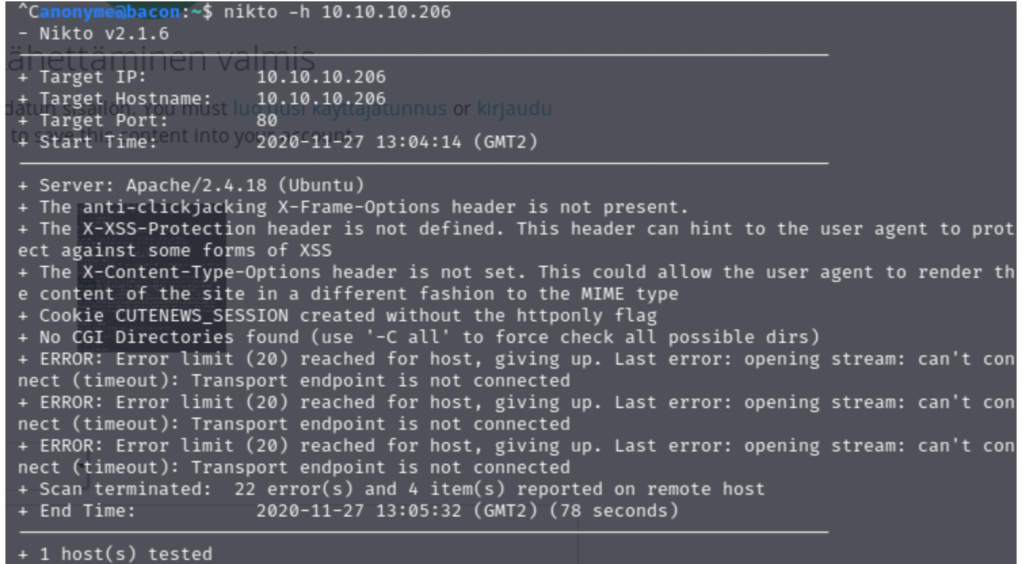Click the "kirjaudu" login link
This screenshot has height=564, width=1022.
(513, 108)
